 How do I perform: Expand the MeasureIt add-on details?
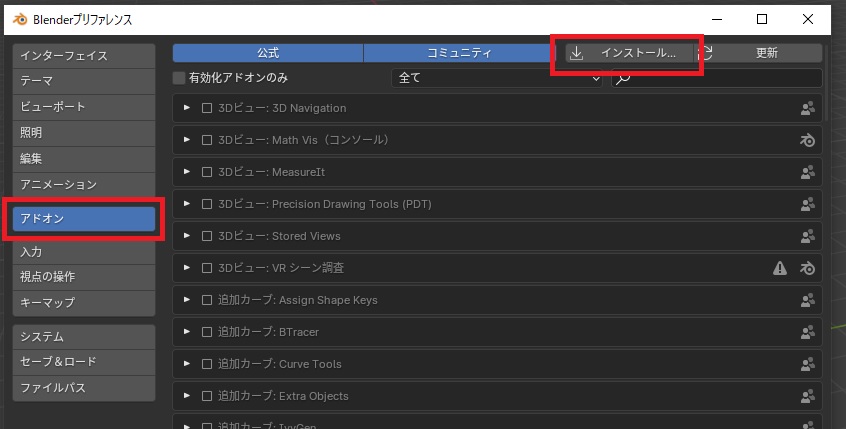click(x=187, y=172)
